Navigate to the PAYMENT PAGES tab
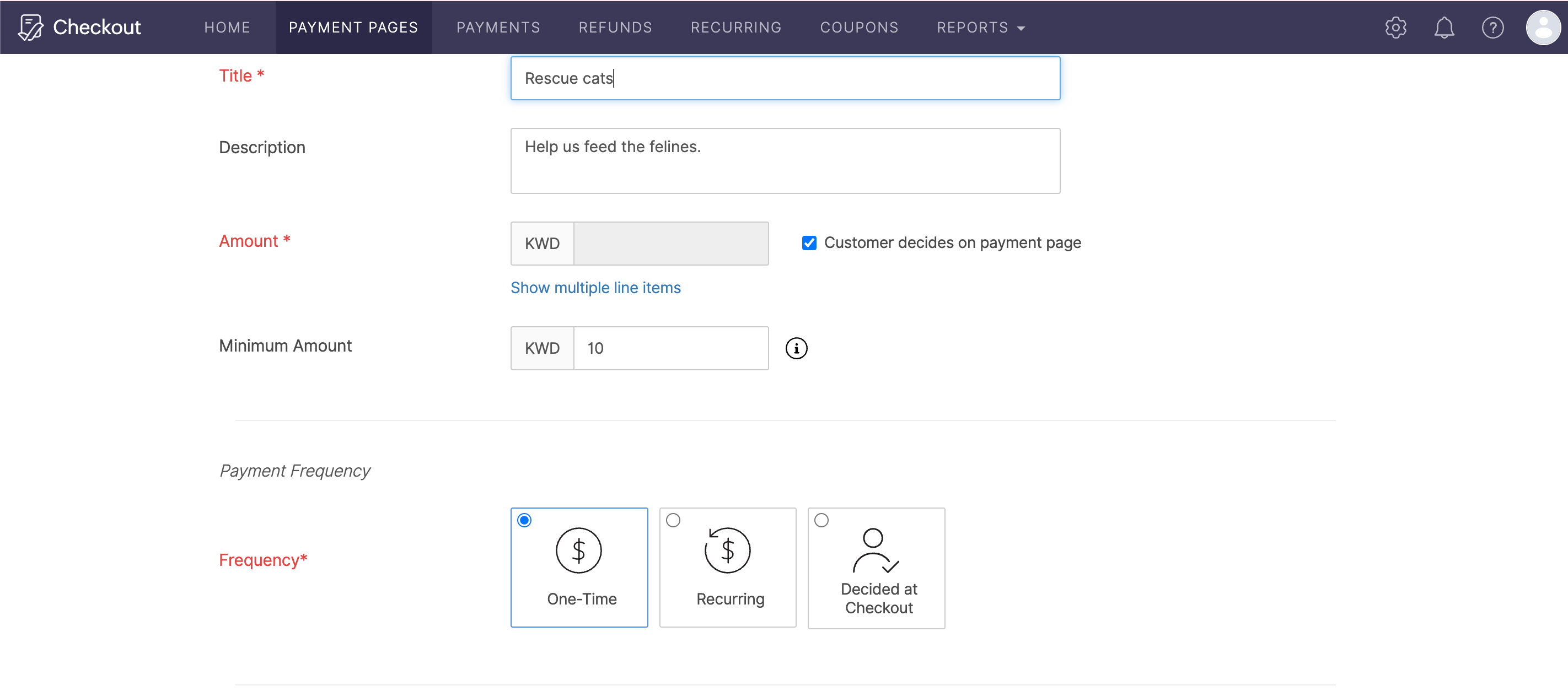Screen dimensions: 1568x691 coord(353,27)
